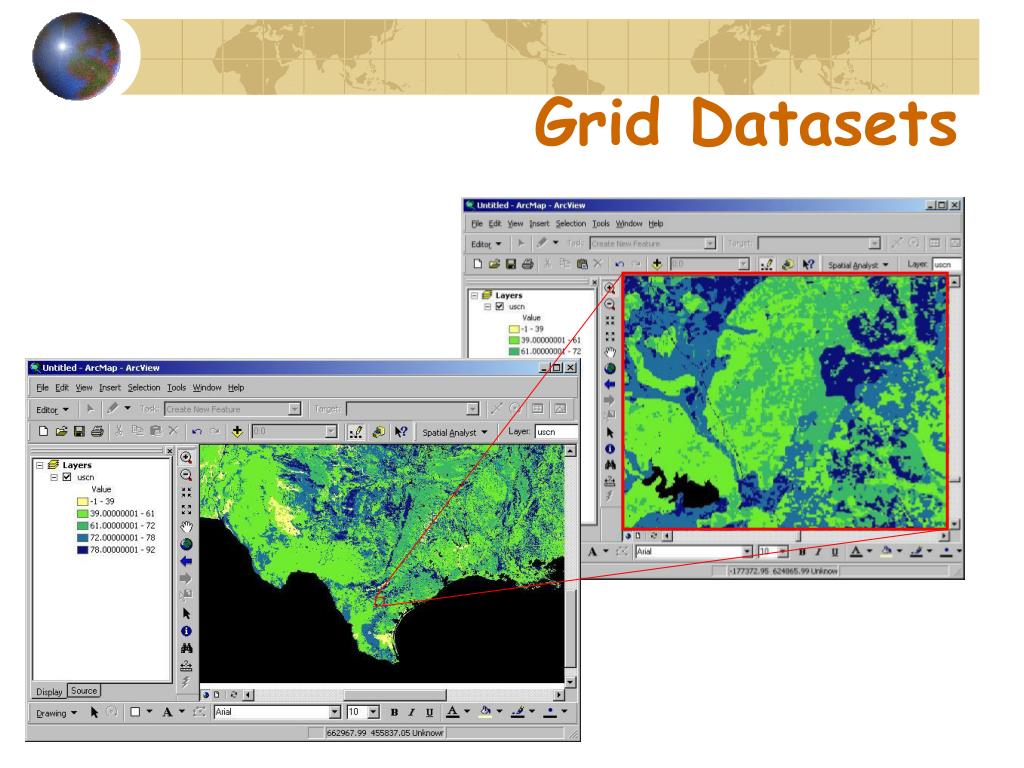Image resolution: width=1024 pixels, height=768 pixels.
Task: Click What's This help pointer in front window
Action: coord(400,432)
